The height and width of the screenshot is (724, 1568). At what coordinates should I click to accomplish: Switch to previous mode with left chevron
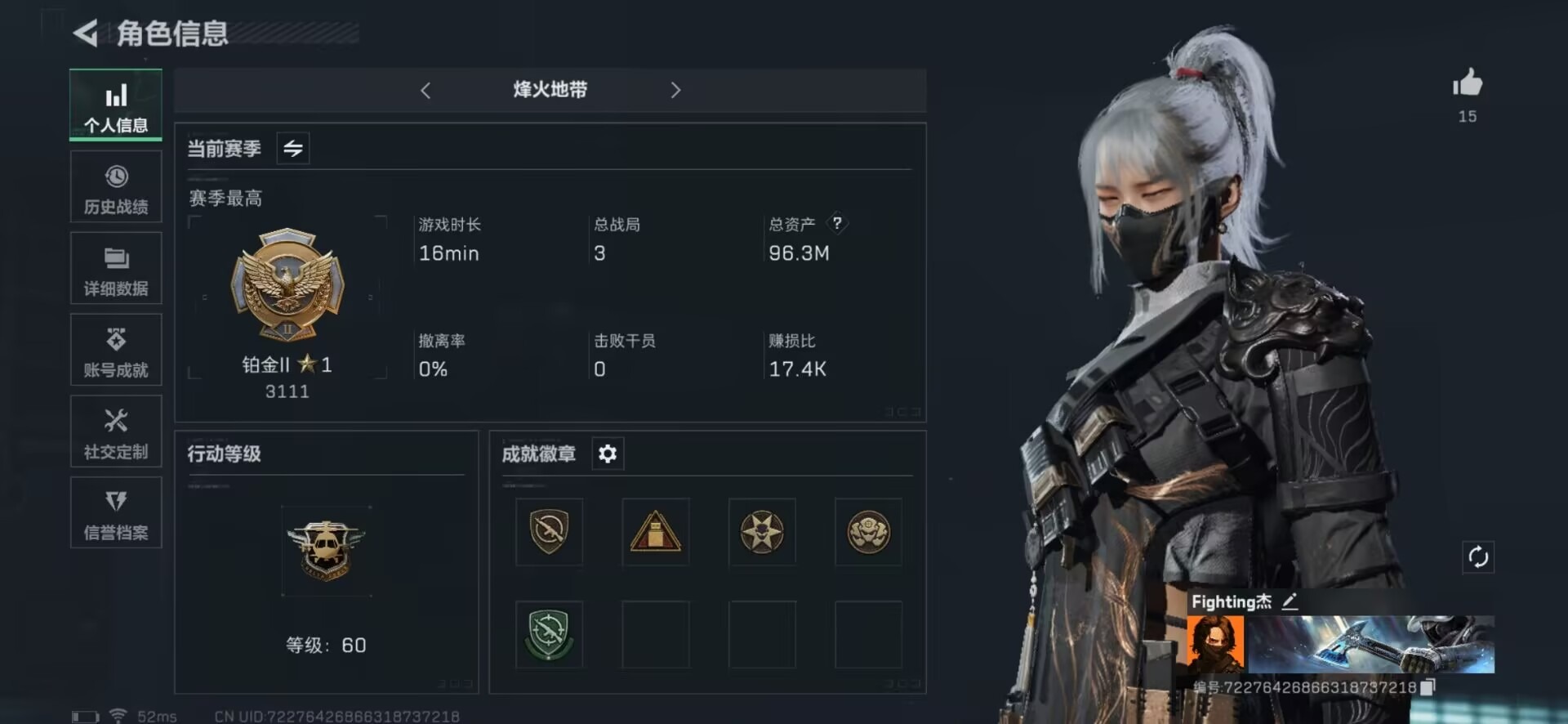[425, 90]
